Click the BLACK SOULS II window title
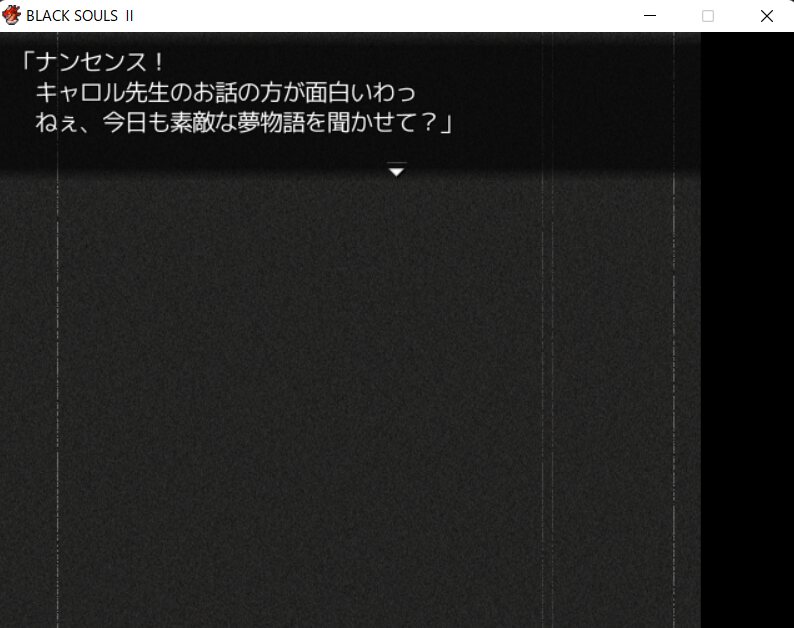Image resolution: width=794 pixels, height=628 pixels. coord(80,16)
